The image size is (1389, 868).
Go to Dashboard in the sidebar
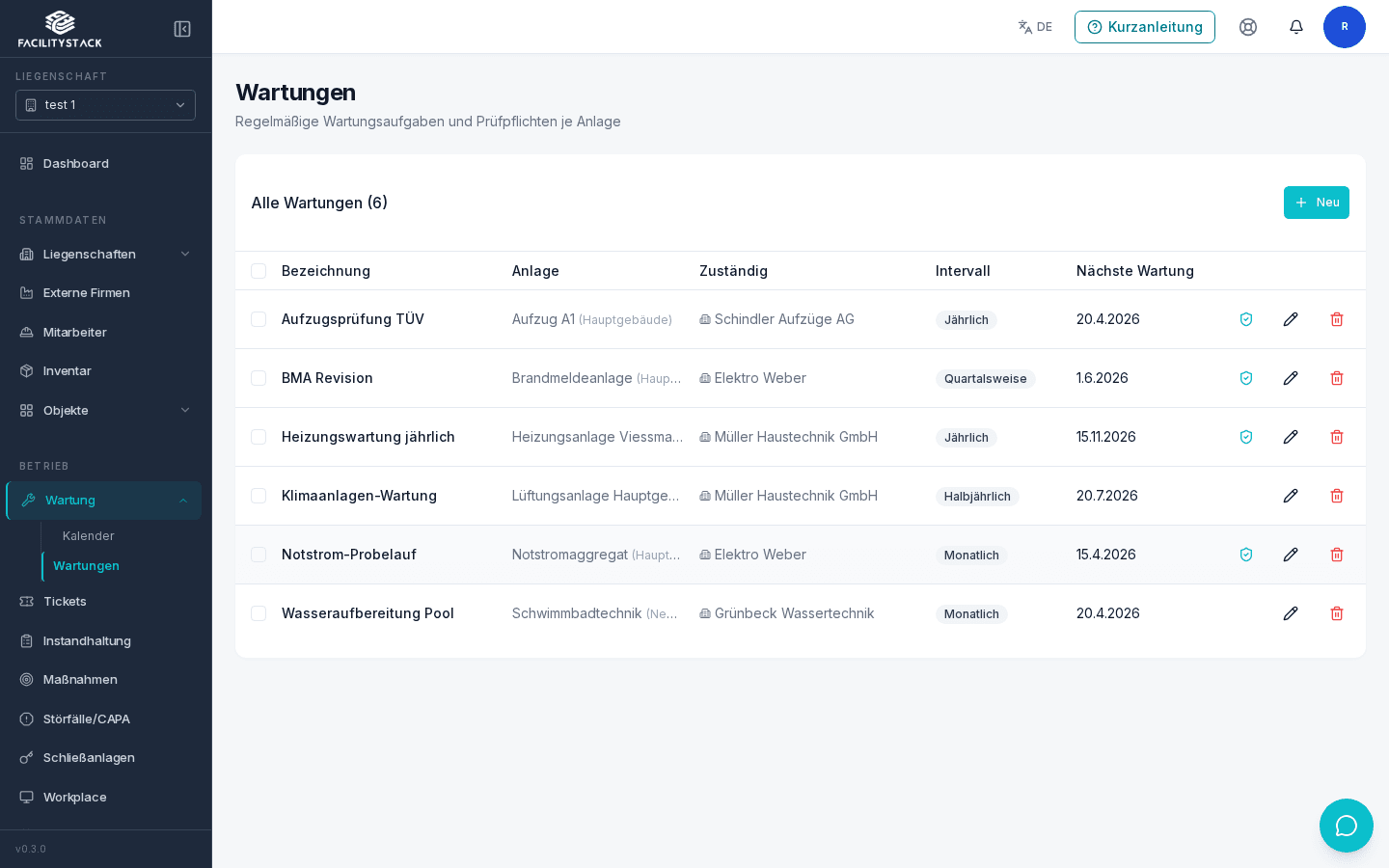point(105,163)
